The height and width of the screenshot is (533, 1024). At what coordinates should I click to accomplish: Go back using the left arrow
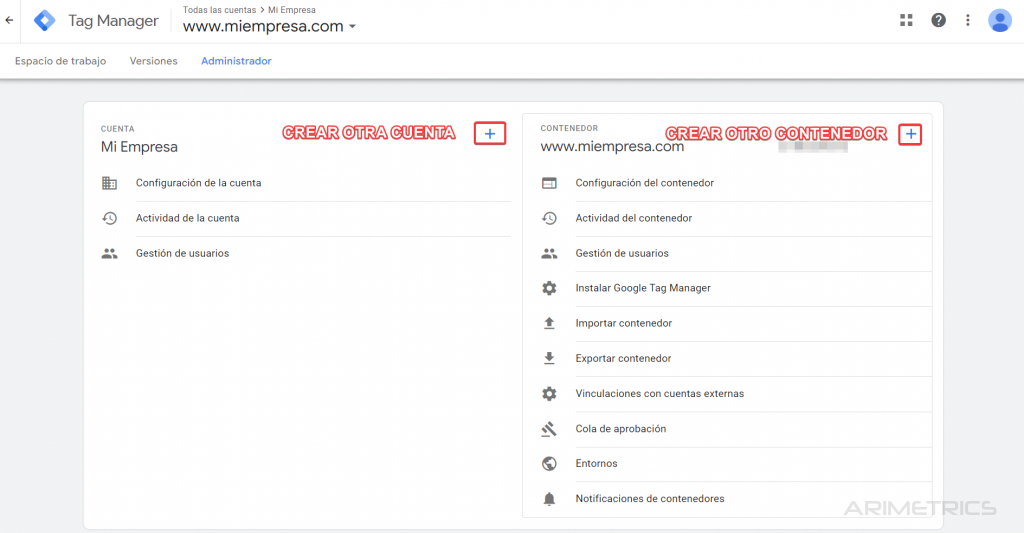9,20
